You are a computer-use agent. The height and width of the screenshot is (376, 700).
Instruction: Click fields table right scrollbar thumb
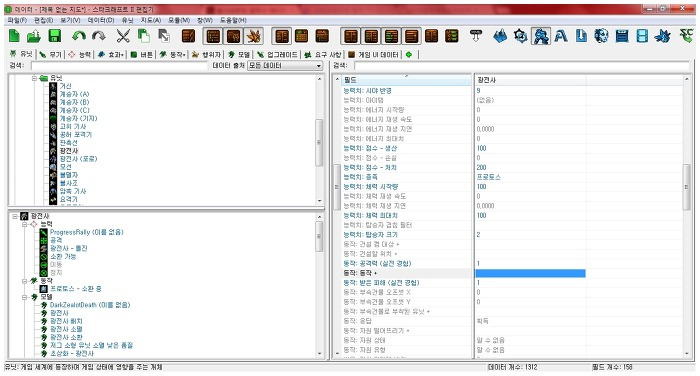coord(686,187)
